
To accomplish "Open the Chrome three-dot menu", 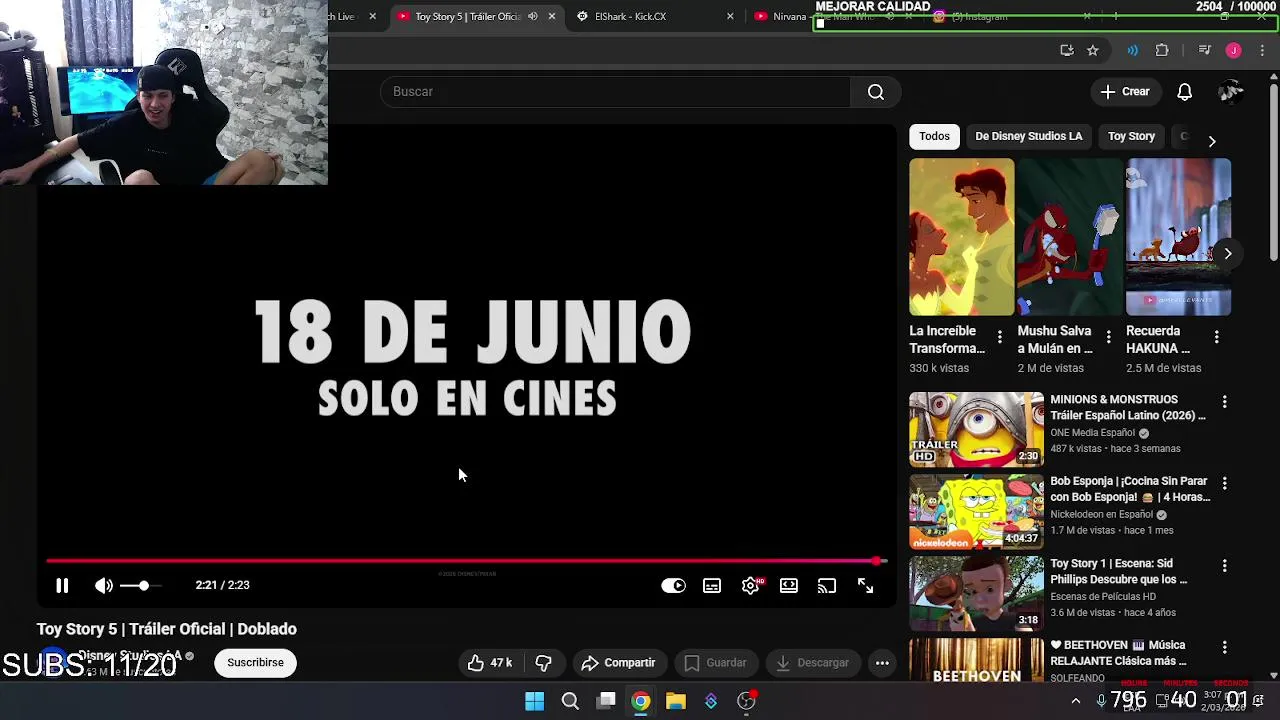I will click(x=1262, y=50).
